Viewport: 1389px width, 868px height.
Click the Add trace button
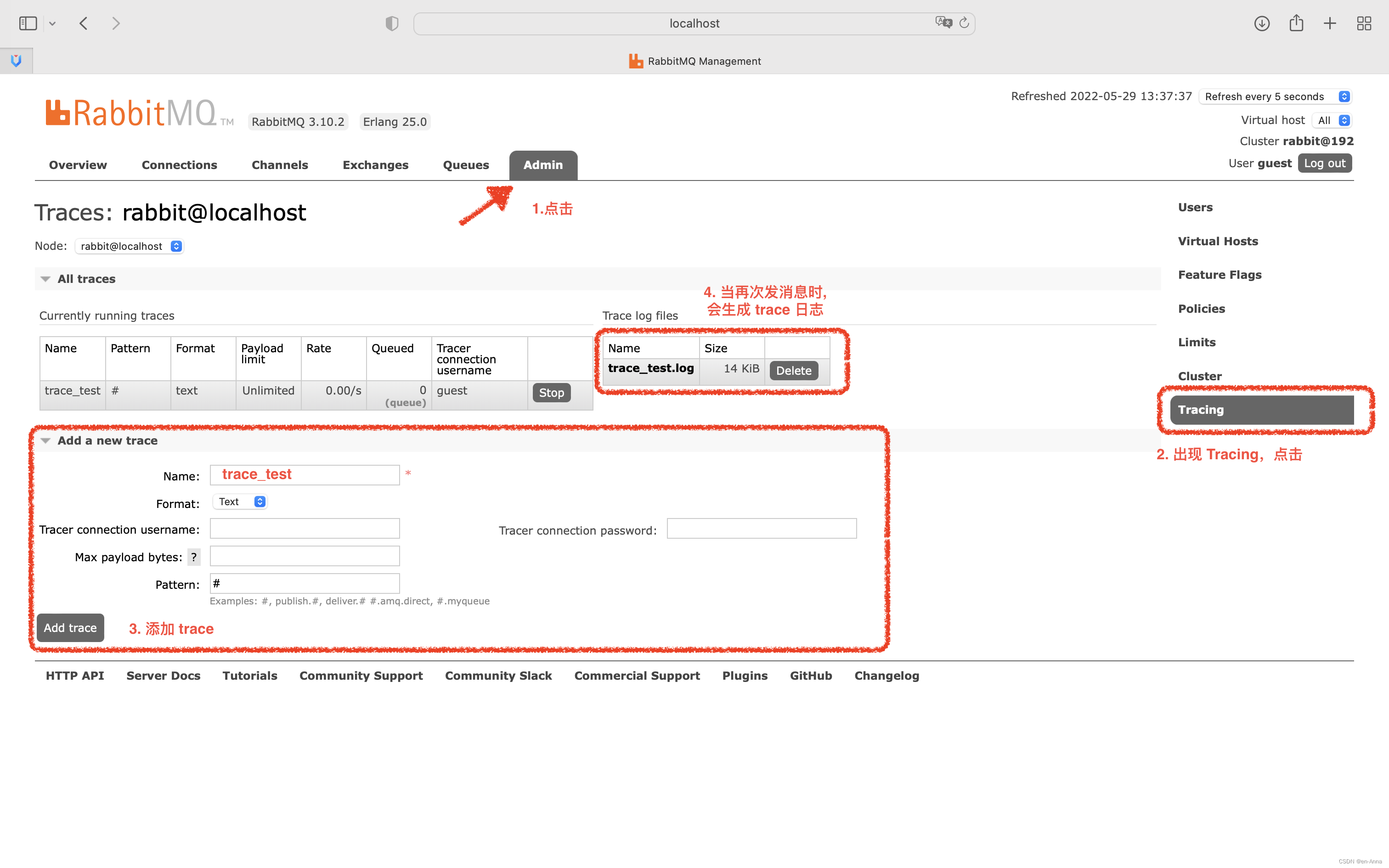pyautogui.click(x=70, y=628)
